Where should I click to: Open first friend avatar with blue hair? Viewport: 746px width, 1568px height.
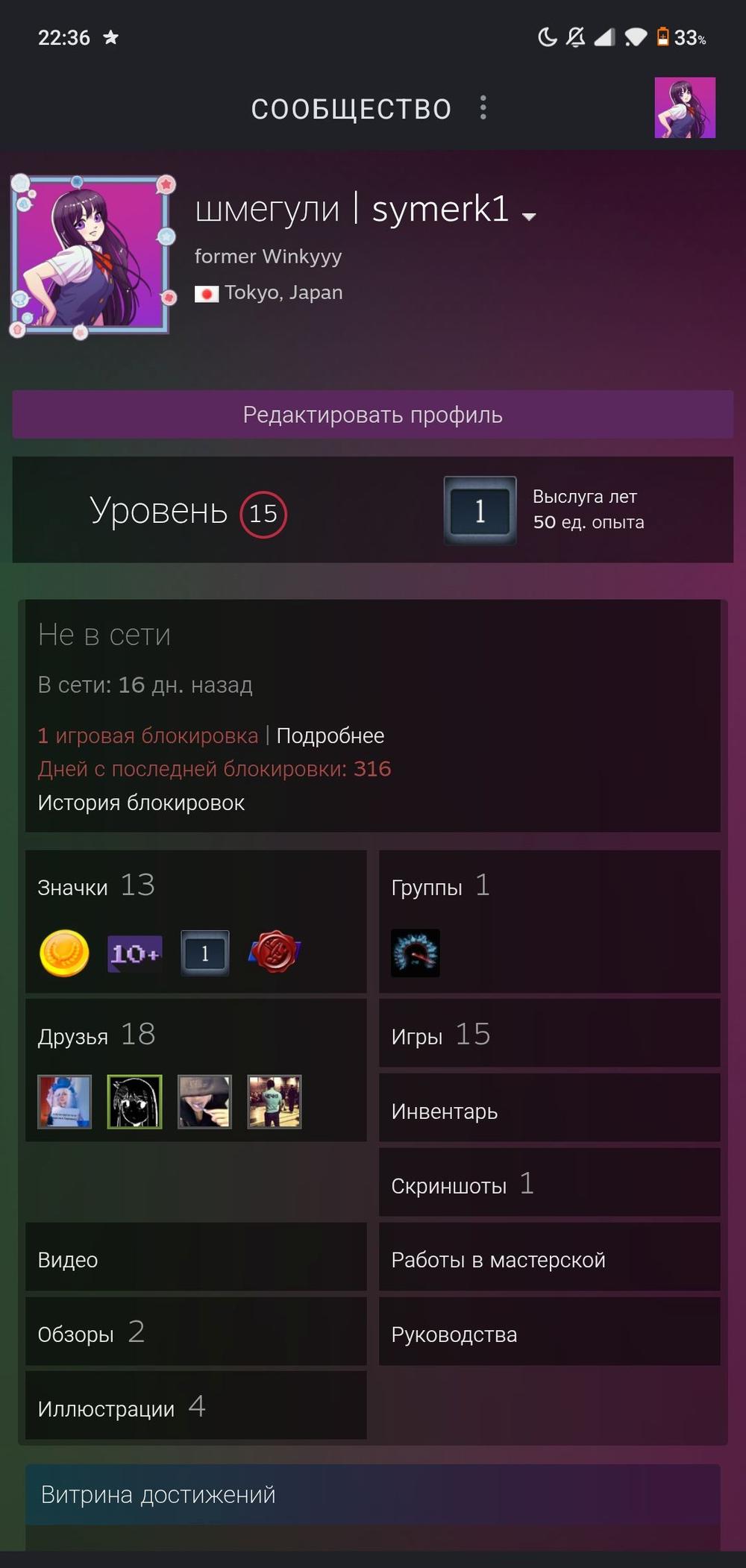coord(65,1102)
